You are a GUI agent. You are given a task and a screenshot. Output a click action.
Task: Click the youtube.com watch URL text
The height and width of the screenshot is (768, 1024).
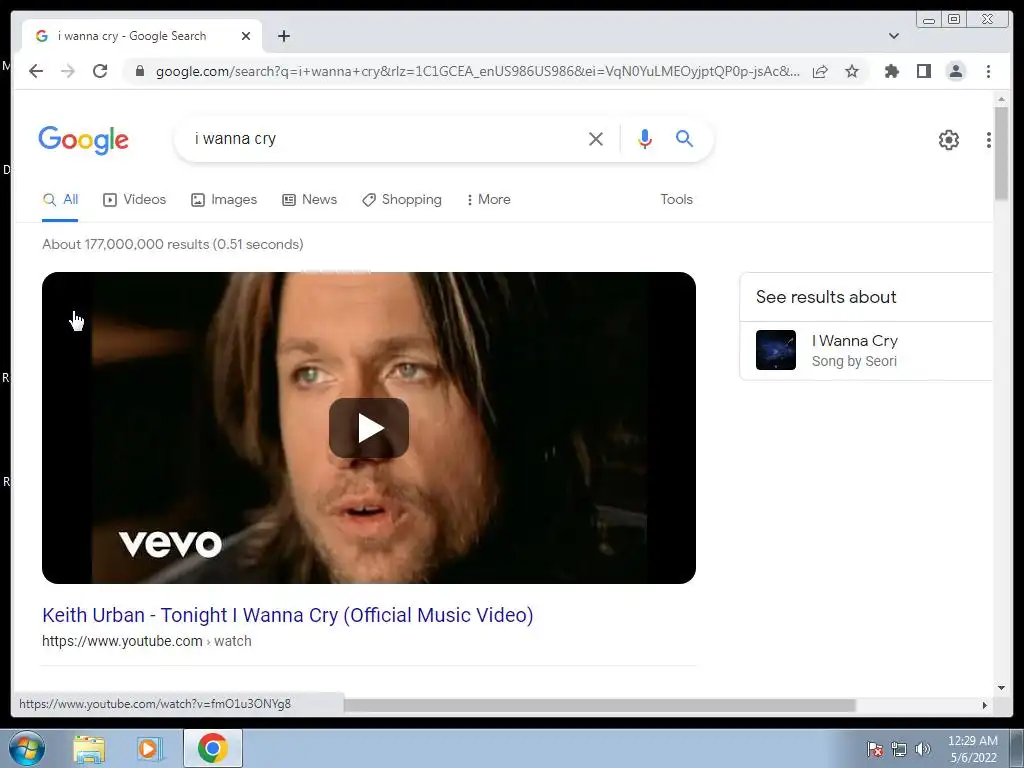tap(146, 641)
